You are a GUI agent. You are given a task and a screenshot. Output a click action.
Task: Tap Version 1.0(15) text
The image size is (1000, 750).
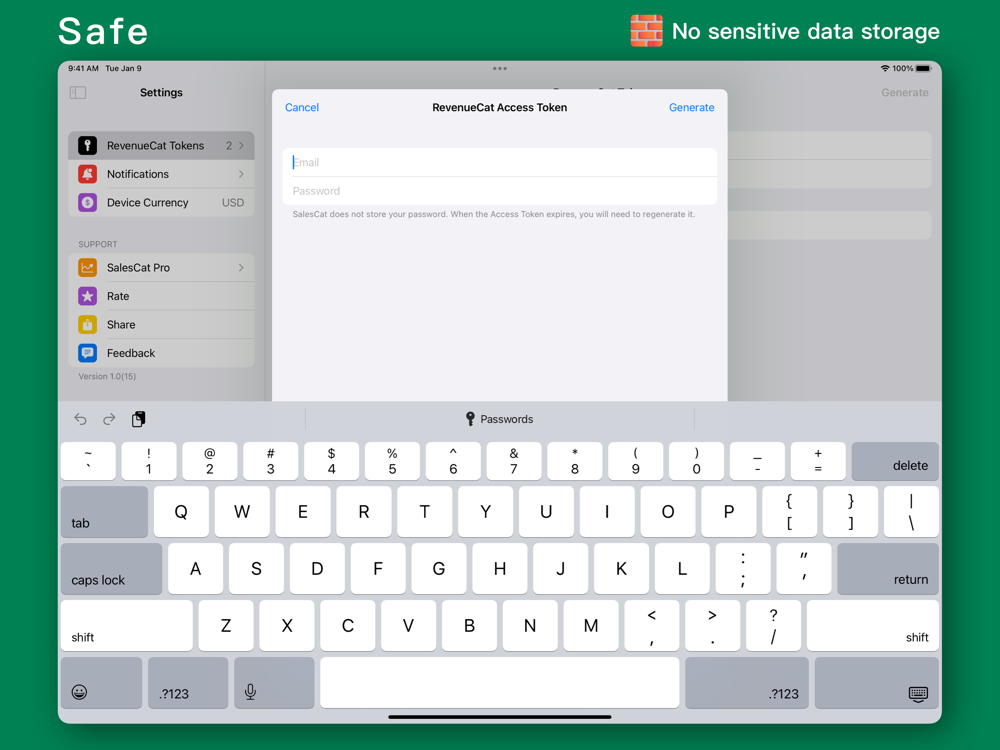click(107, 376)
